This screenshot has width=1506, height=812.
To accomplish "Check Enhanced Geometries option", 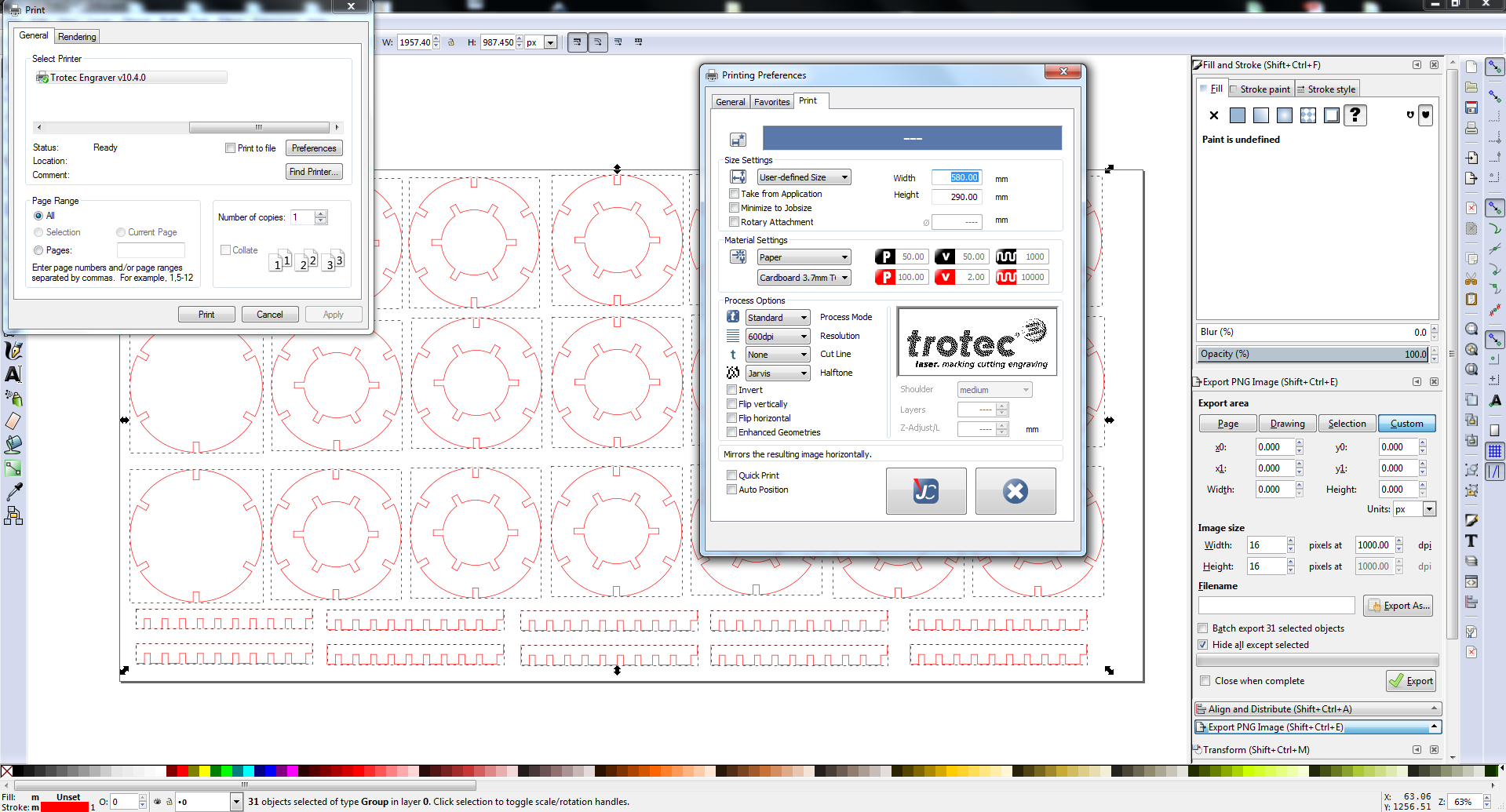I will coord(732,432).
